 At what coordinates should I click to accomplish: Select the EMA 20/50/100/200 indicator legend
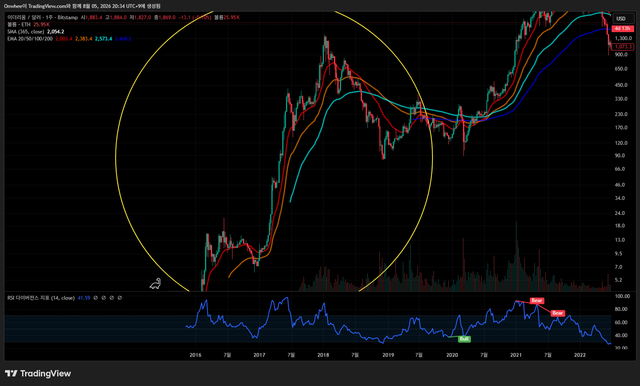click(30, 38)
